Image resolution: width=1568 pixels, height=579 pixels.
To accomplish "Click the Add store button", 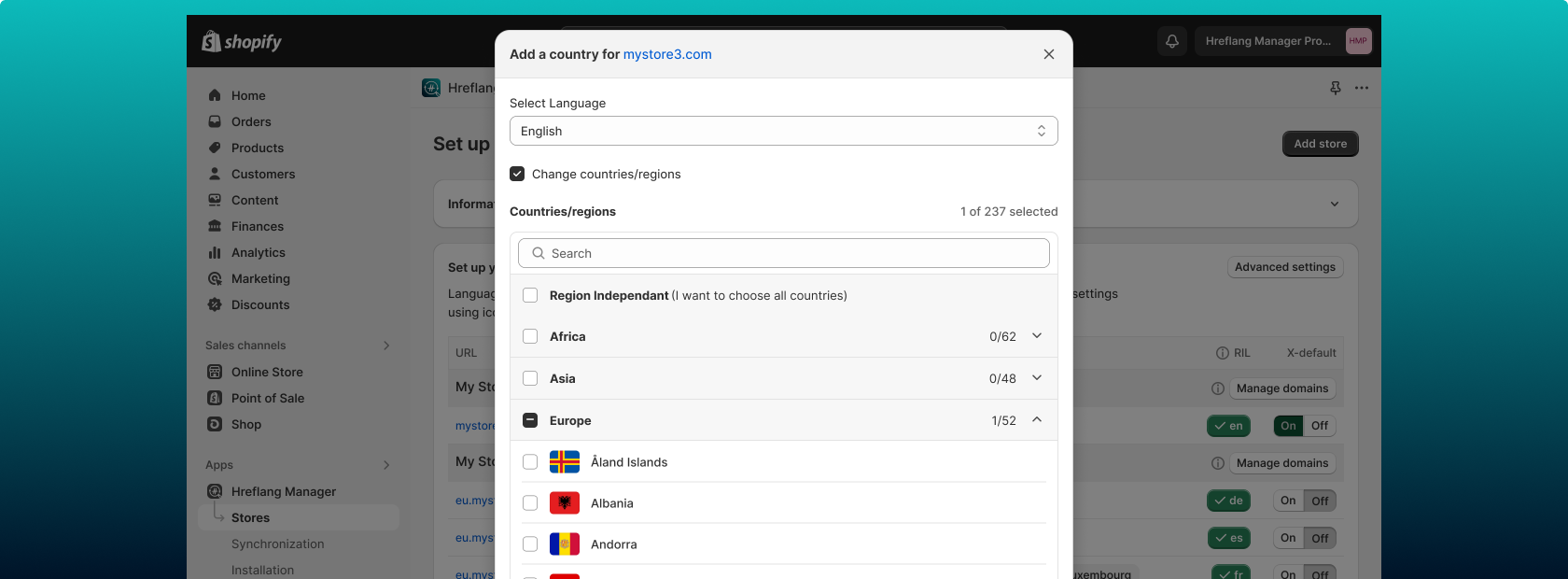I will coord(1320,144).
